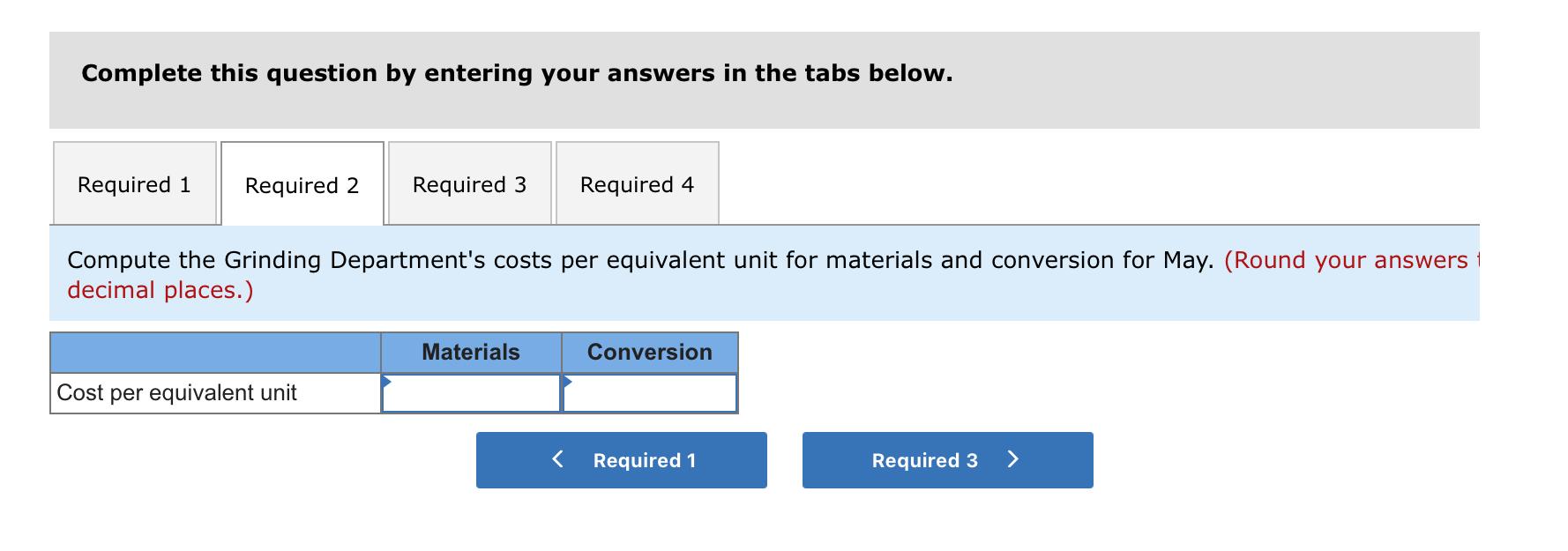Viewport: 1568px width, 551px height.
Task: Click the Required 1 navigation button
Action: [x=621, y=459]
